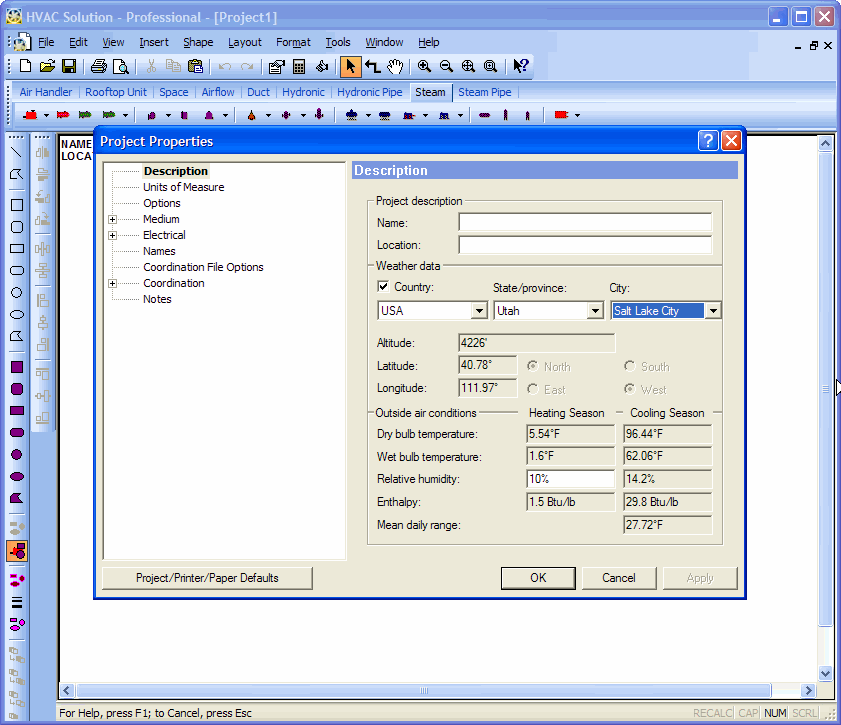Open Project Properties toolbar icon
841x725 pixels.
(277, 66)
